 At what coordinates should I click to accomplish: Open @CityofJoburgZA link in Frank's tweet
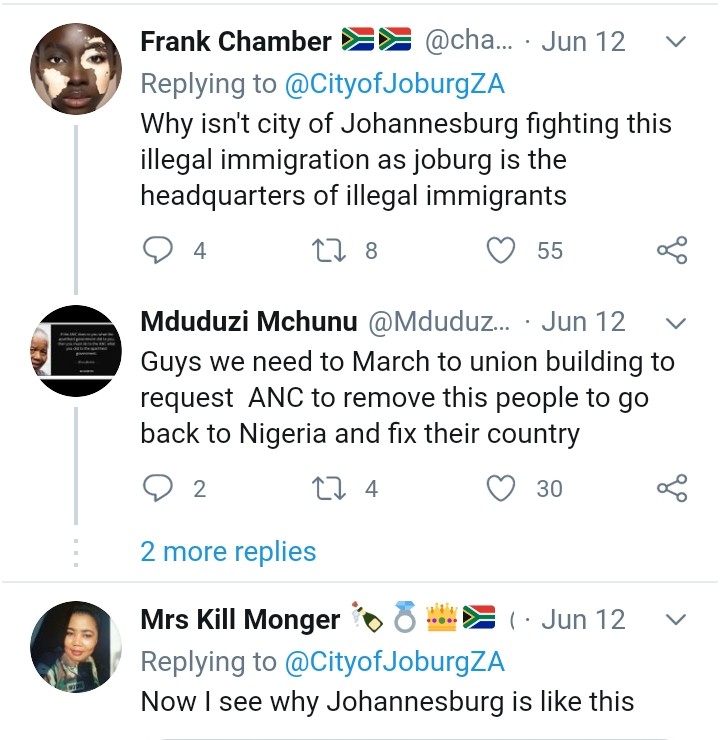tap(395, 84)
